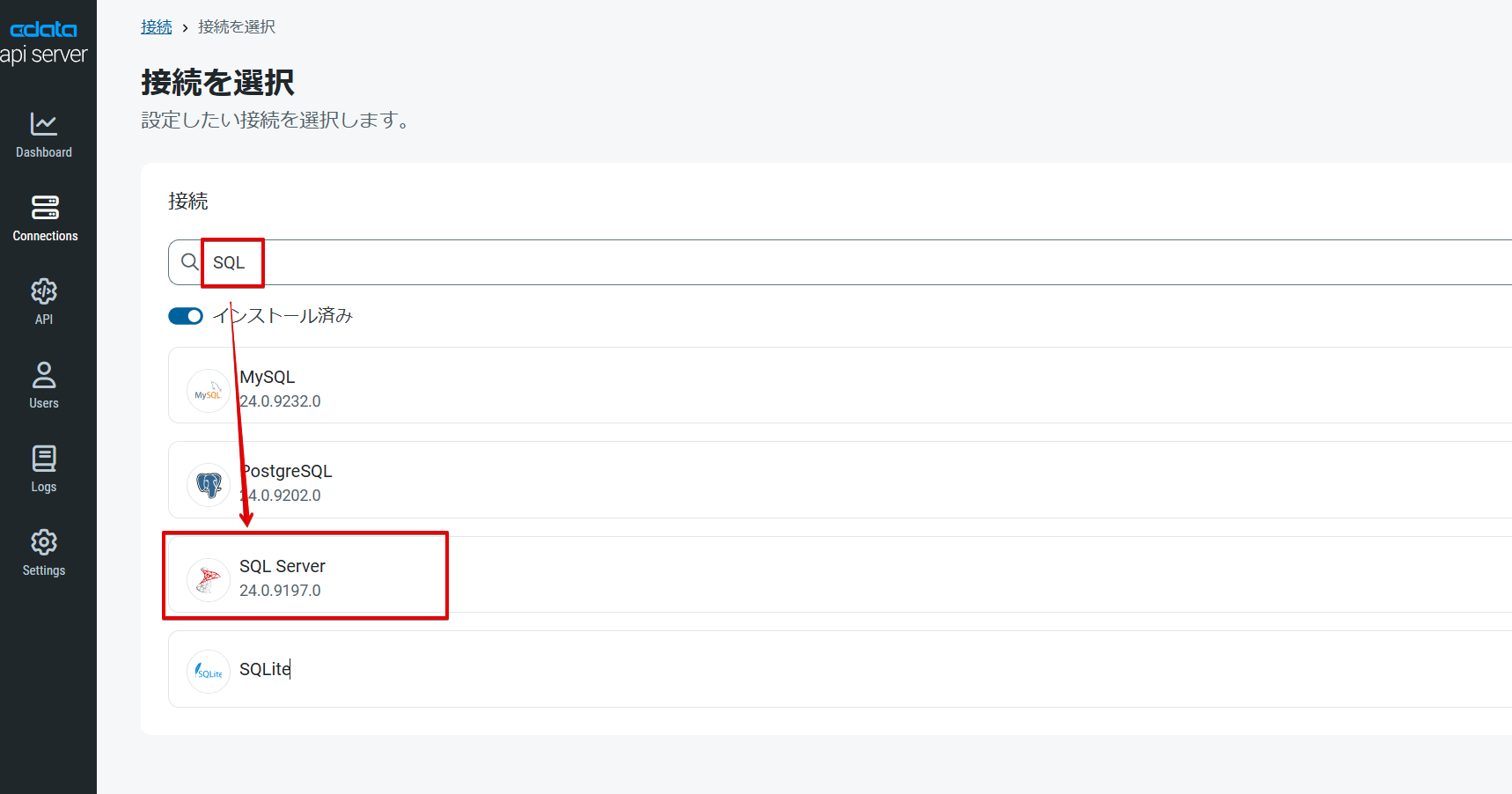Select the MySQL connection entry

(x=840, y=385)
